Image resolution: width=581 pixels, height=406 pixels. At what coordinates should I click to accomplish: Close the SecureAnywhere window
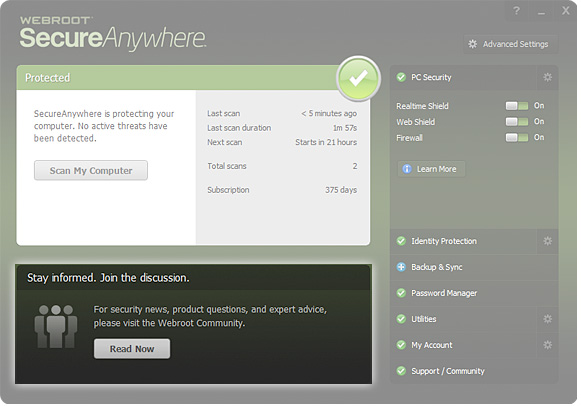pyautogui.click(x=565, y=11)
